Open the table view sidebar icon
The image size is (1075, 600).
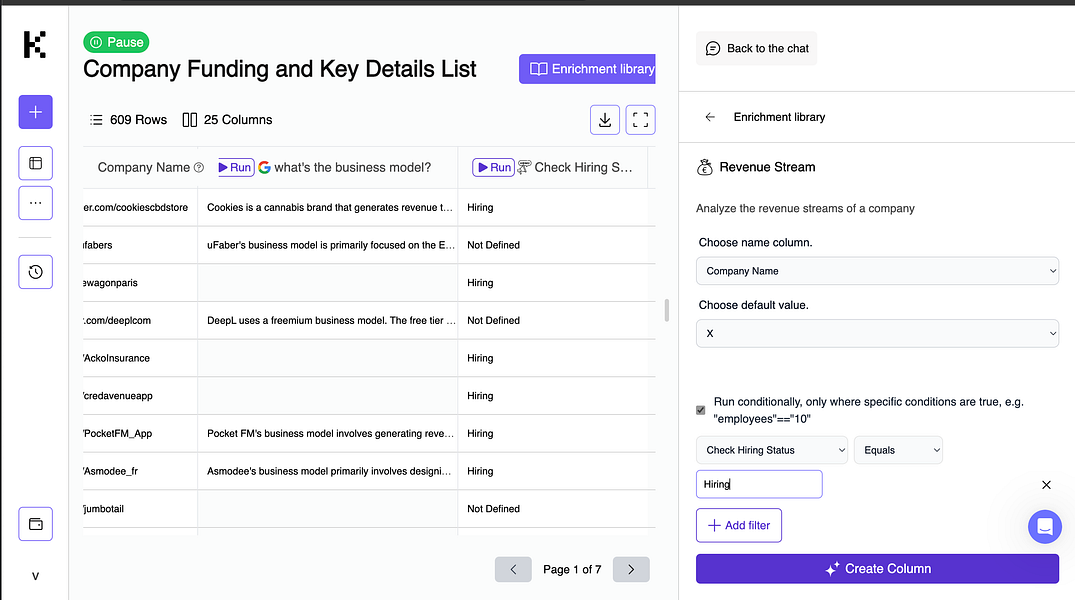[35, 163]
